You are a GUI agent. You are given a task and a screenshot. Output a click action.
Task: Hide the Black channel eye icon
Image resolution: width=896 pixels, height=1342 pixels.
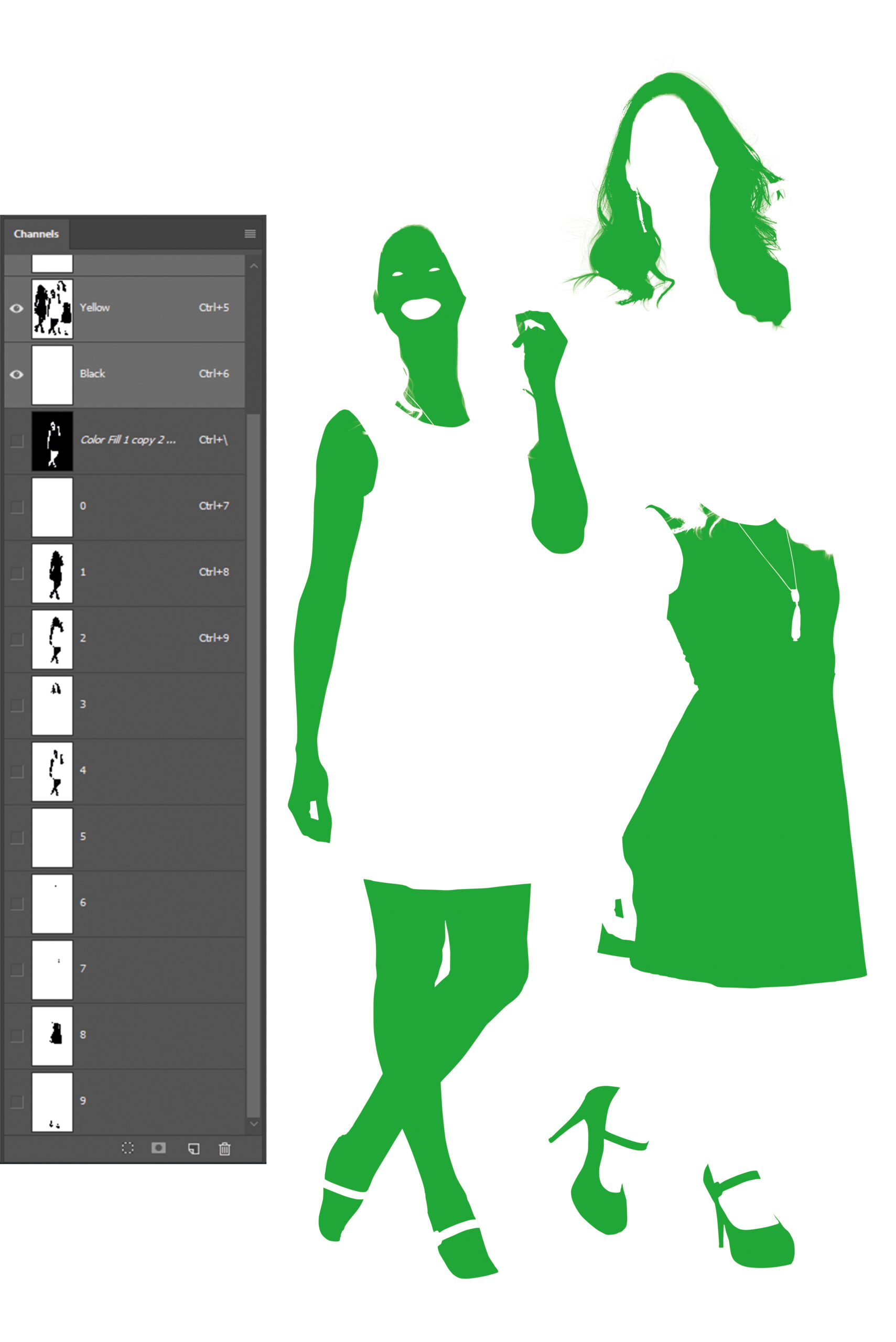click(17, 374)
